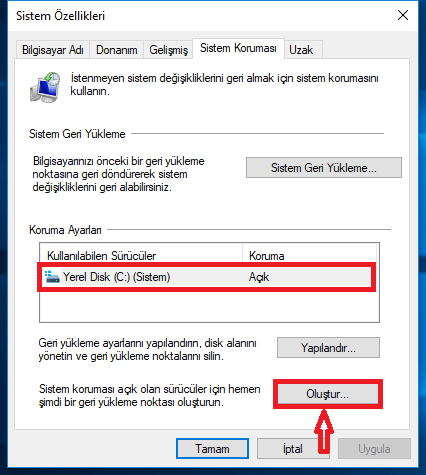This screenshot has height=475, width=426.
Task: Click the Açık protection status cell
Action: (259, 277)
